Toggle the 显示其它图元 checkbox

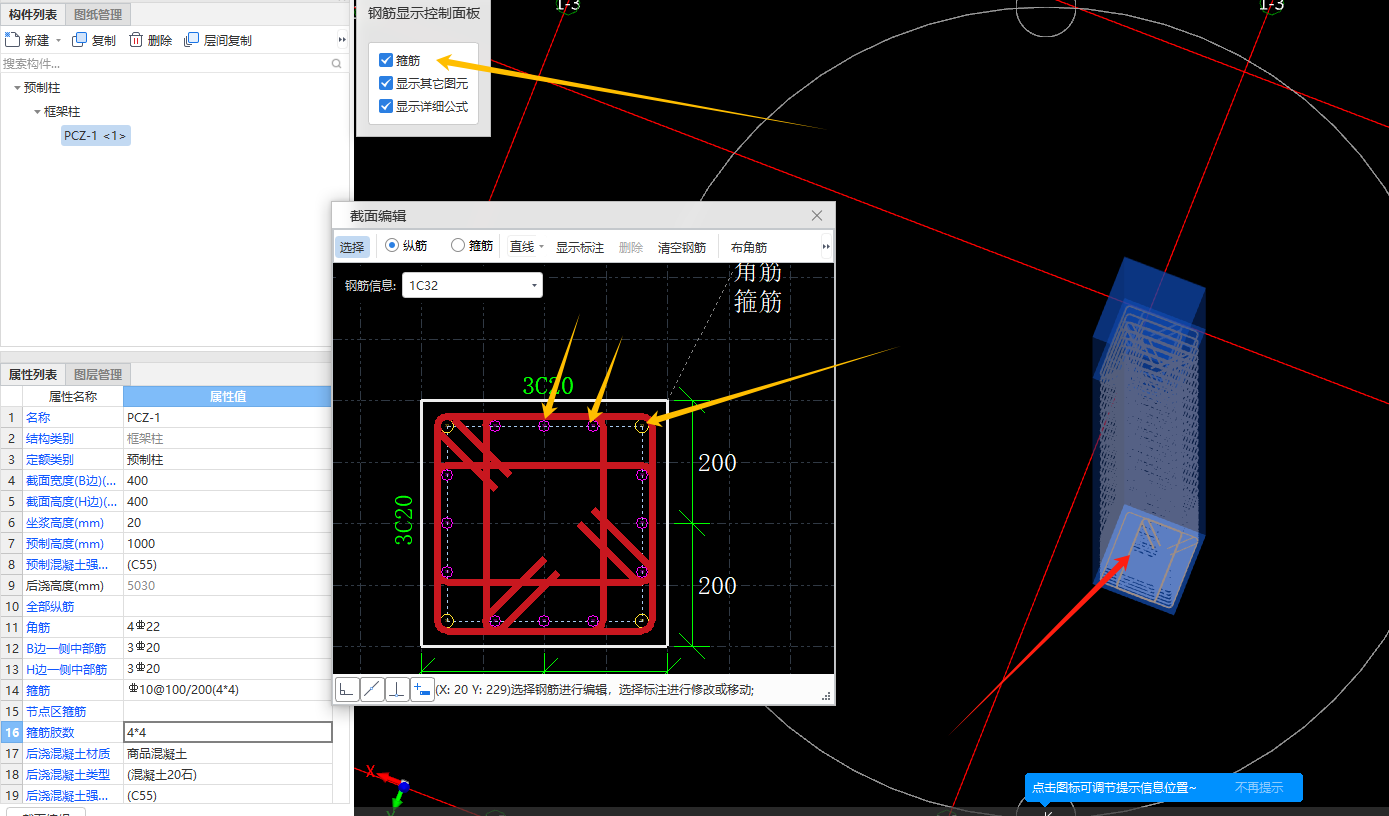pos(386,83)
